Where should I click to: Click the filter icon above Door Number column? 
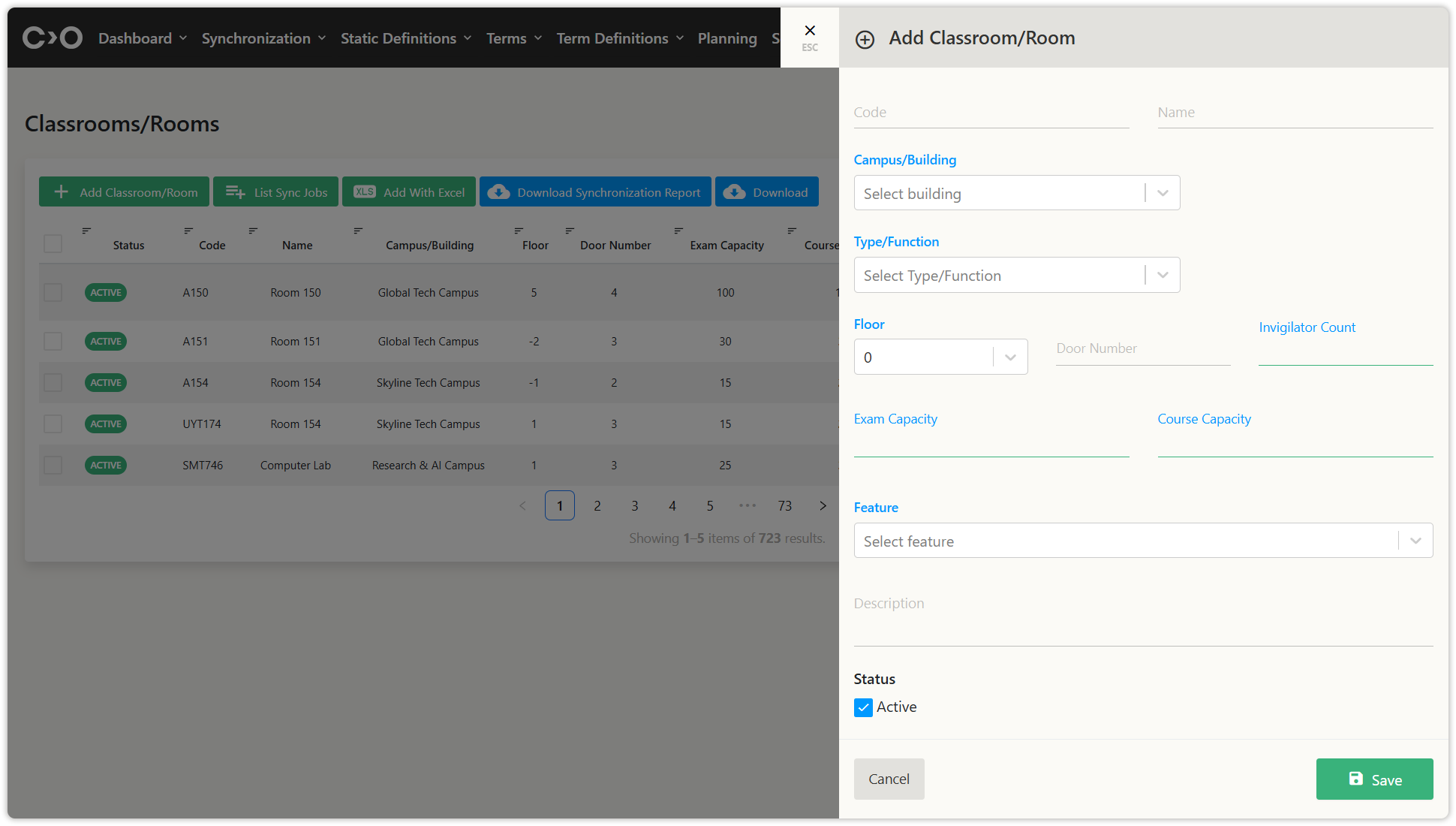pos(570,231)
